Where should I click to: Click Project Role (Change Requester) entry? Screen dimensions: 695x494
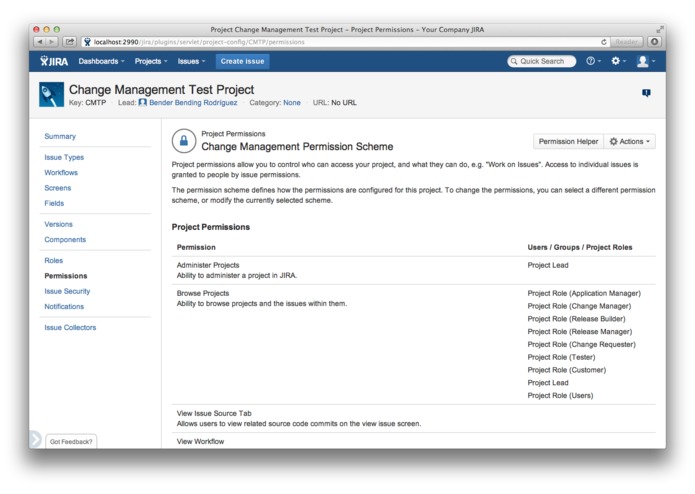581,345
